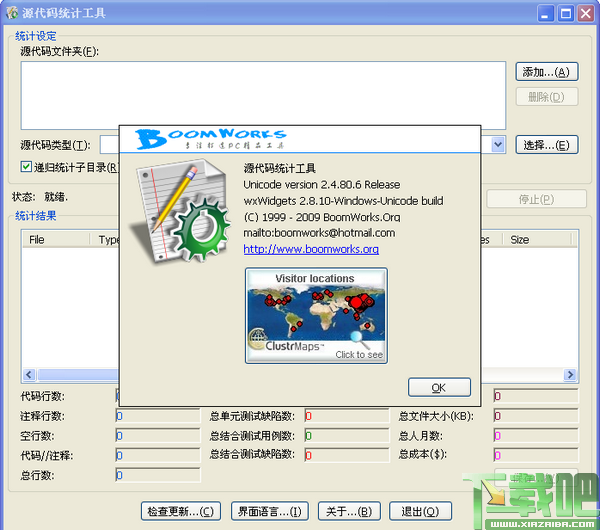600x530 pixels.
Task: Click the 注释行数 value field
Action: click(158, 416)
